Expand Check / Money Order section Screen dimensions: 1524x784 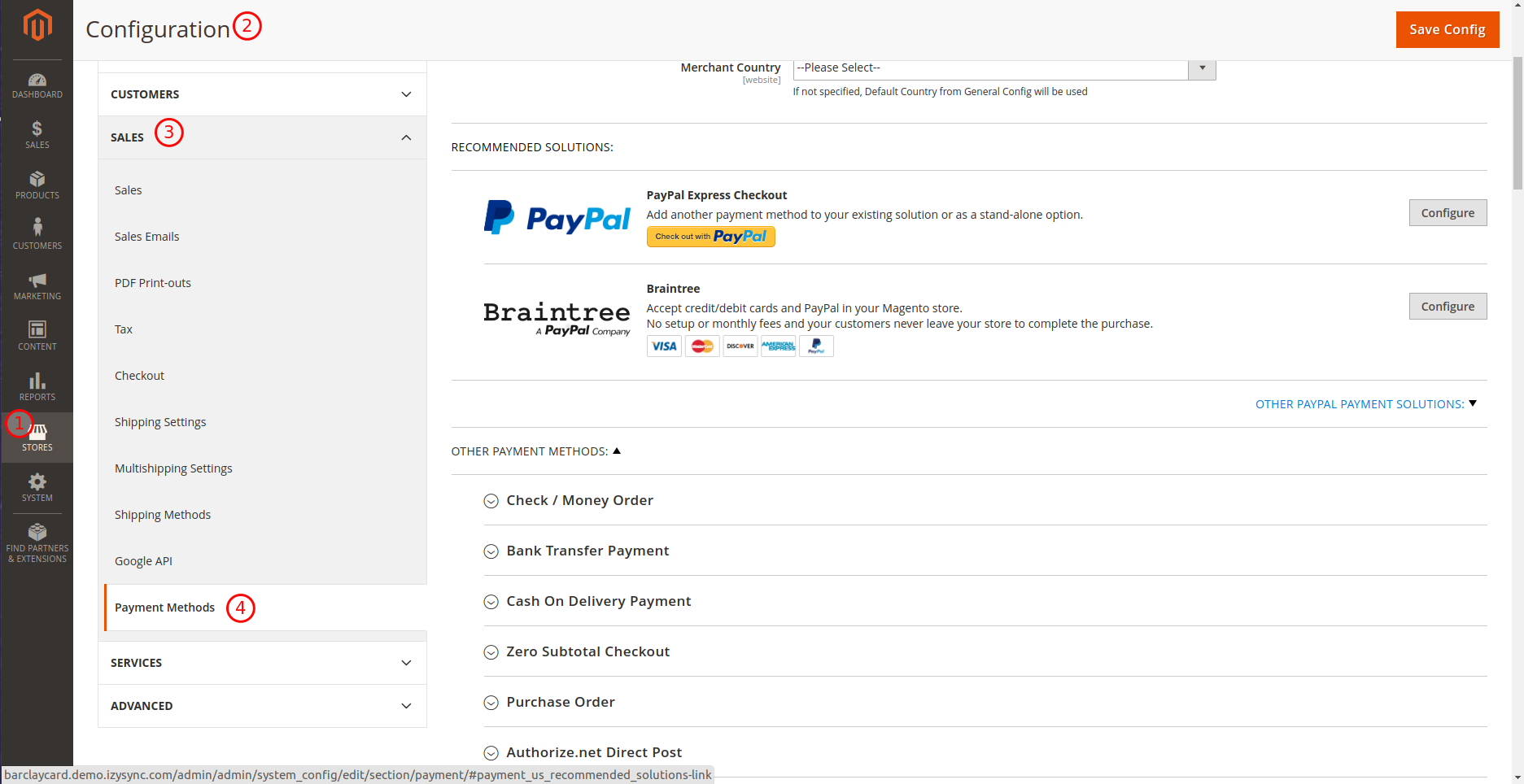(579, 501)
